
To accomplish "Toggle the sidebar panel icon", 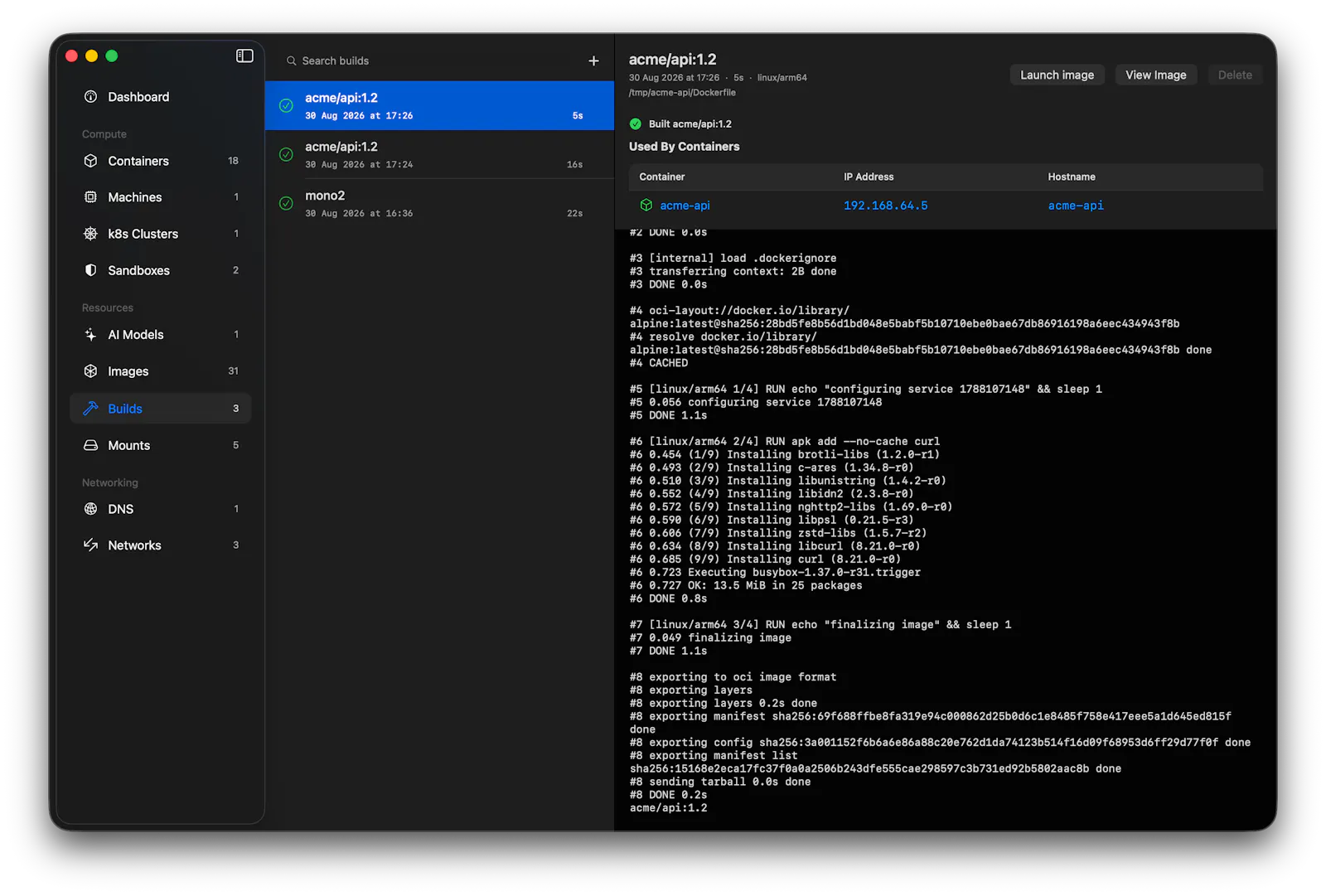I will pos(244,56).
